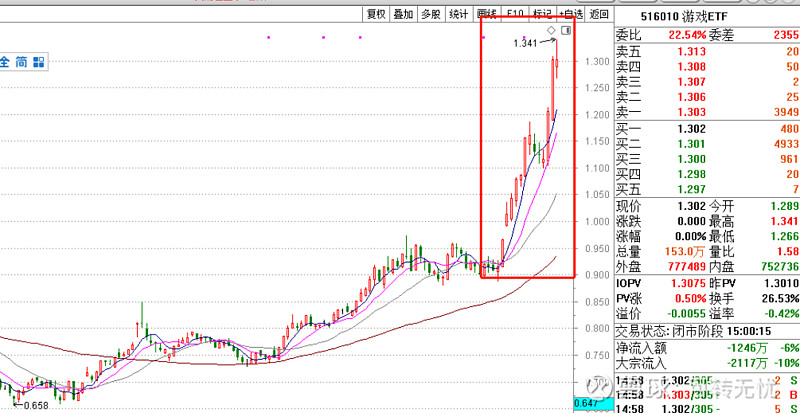Click the 量比 value 1.58
This screenshot has height=413, width=800.
789,252
